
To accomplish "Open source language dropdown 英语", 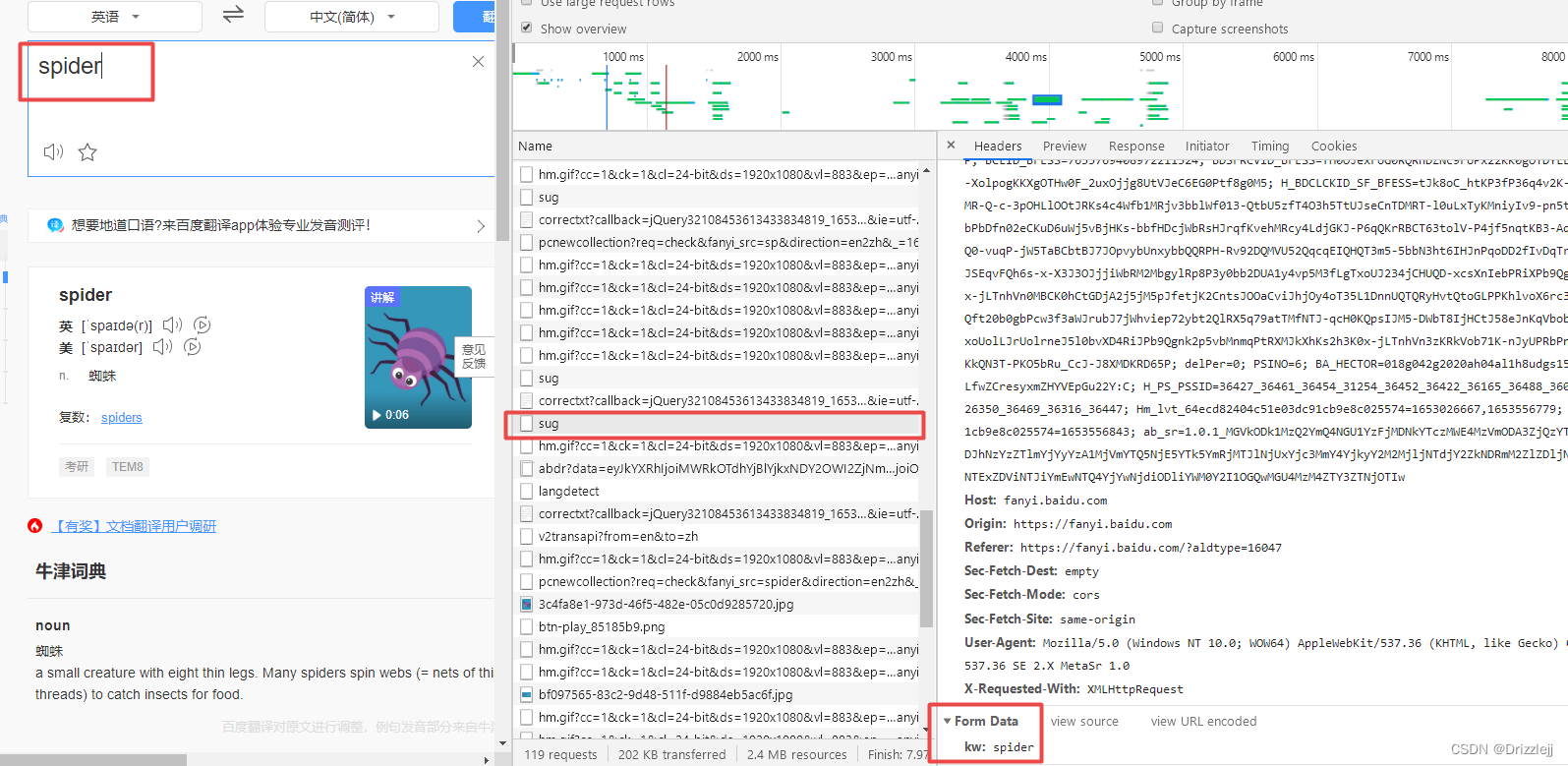I will [115, 17].
